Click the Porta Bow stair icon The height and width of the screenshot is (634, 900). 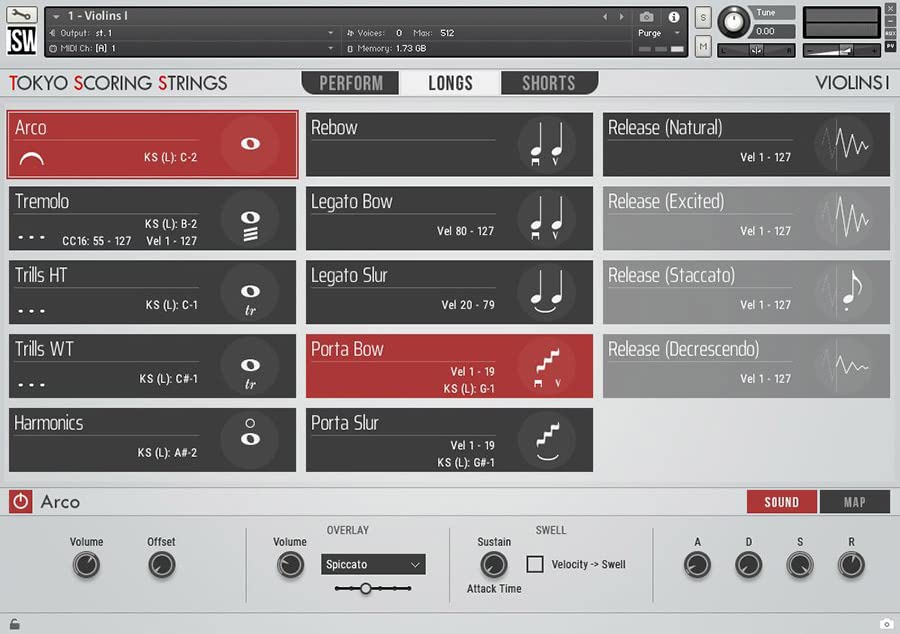coord(550,365)
